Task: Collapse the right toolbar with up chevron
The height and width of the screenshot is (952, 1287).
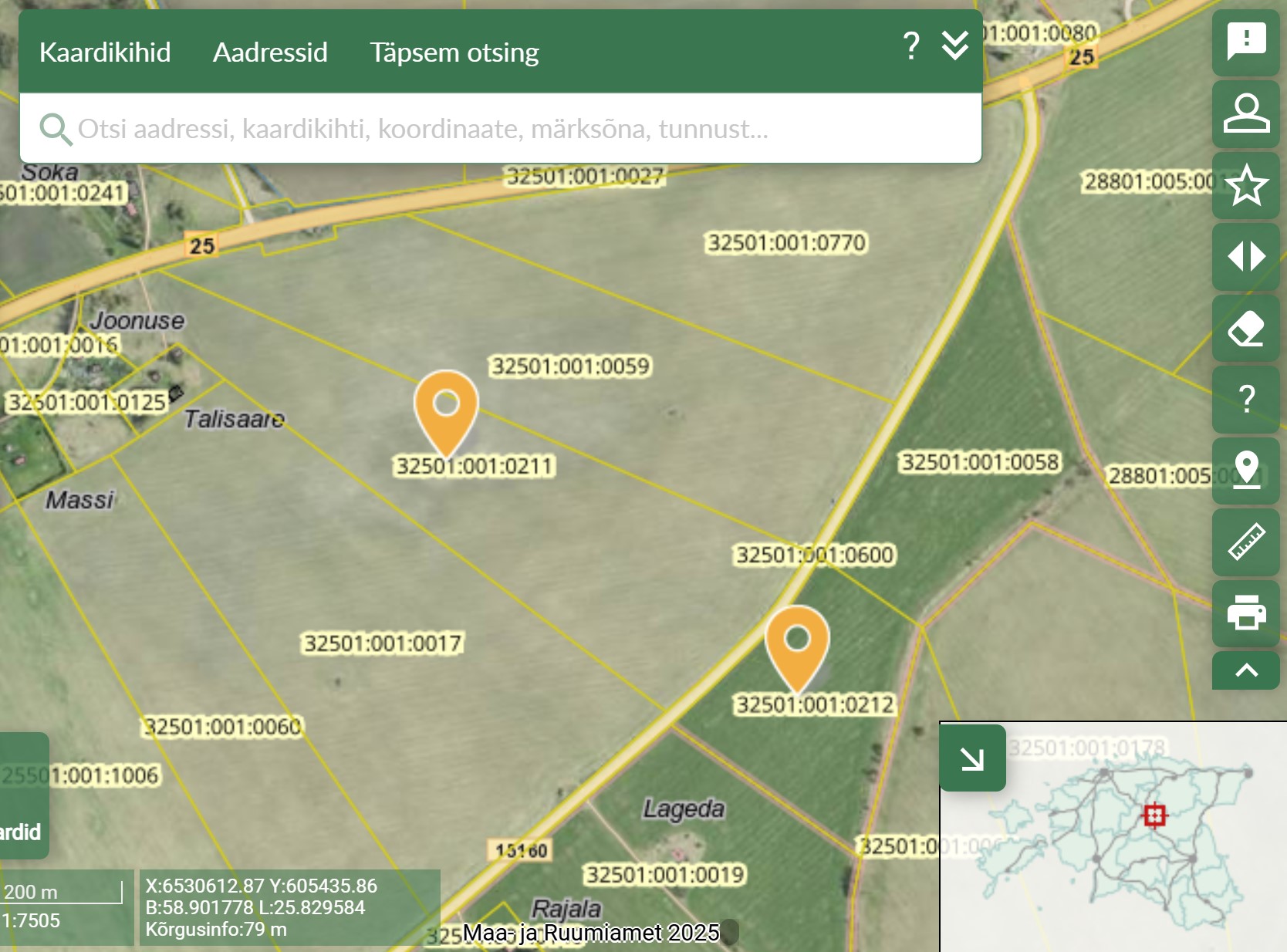Action: pos(1245,670)
